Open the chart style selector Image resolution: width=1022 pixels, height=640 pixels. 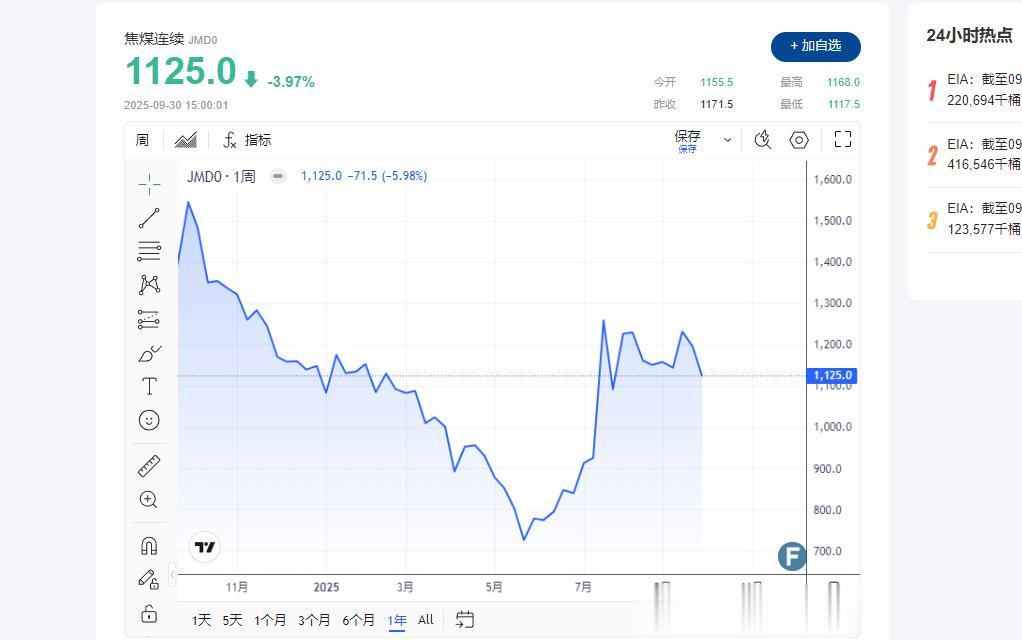click(186, 140)
